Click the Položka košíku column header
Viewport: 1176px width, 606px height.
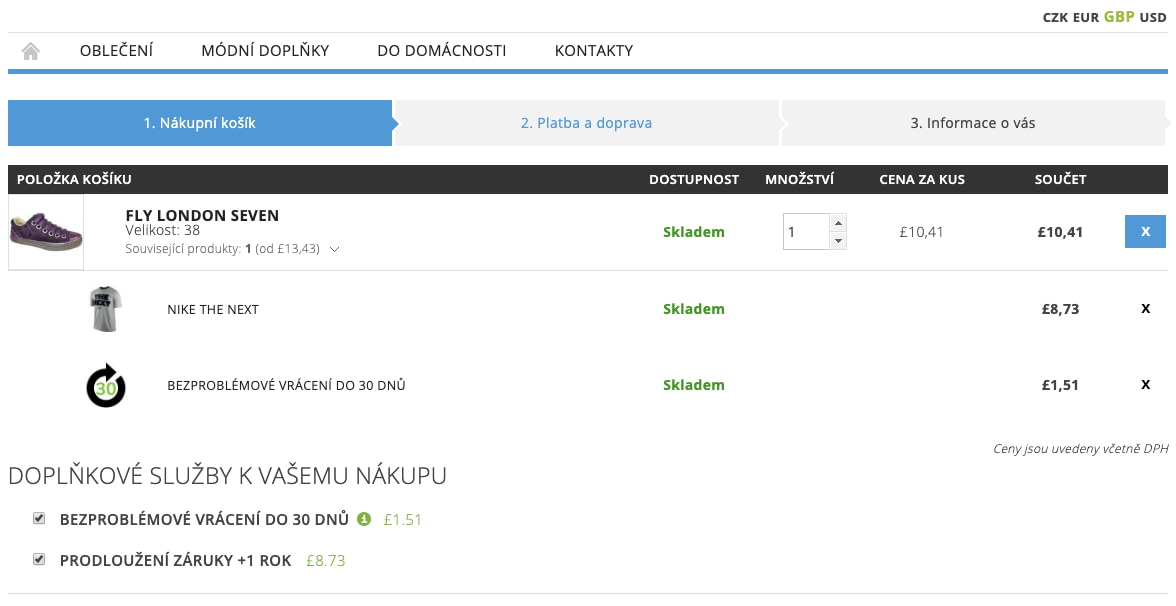(74, 179)
